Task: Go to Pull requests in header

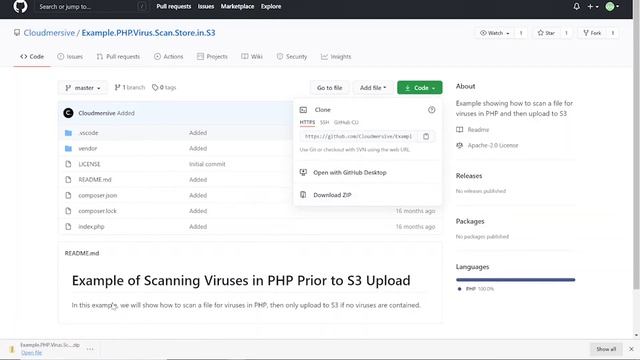Action: tap(173, 7)
